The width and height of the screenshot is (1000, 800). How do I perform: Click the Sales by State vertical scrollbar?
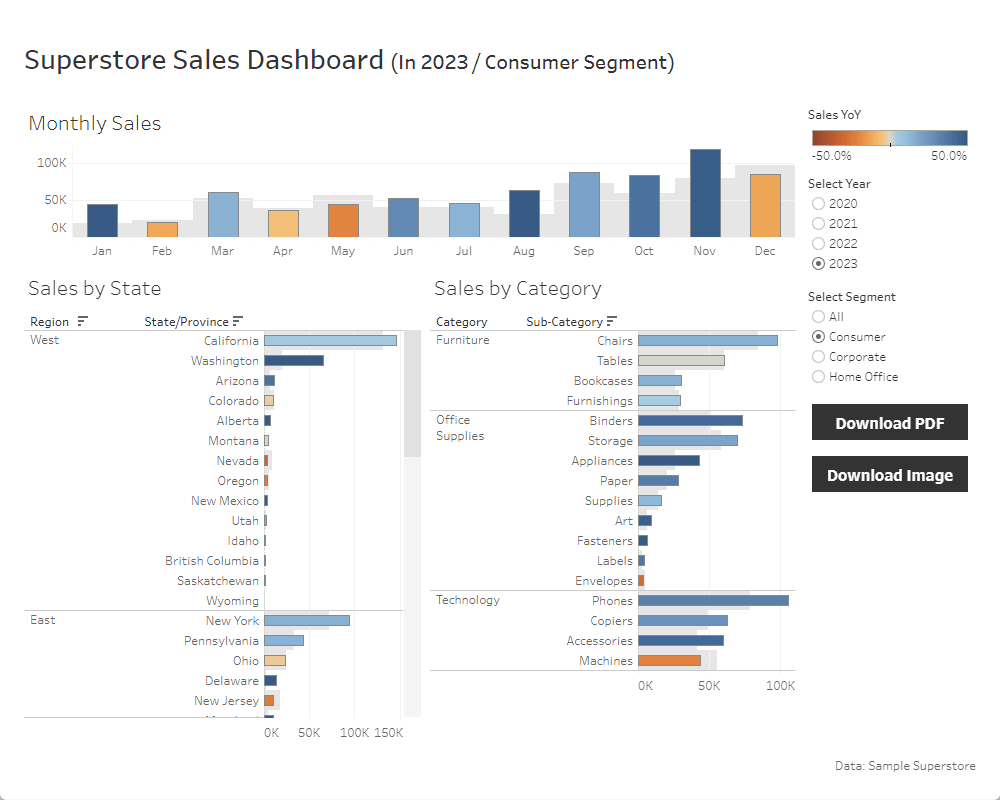coord(412,400)
